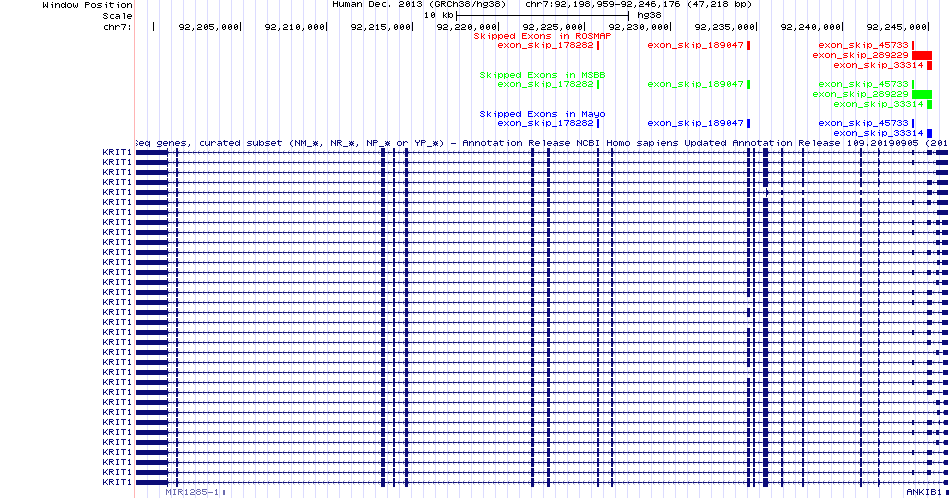Select the Skipped Exons in Mayo track title
Viewport: 950px width, 498px height.
pyautogui.click(x=541, y=114)
